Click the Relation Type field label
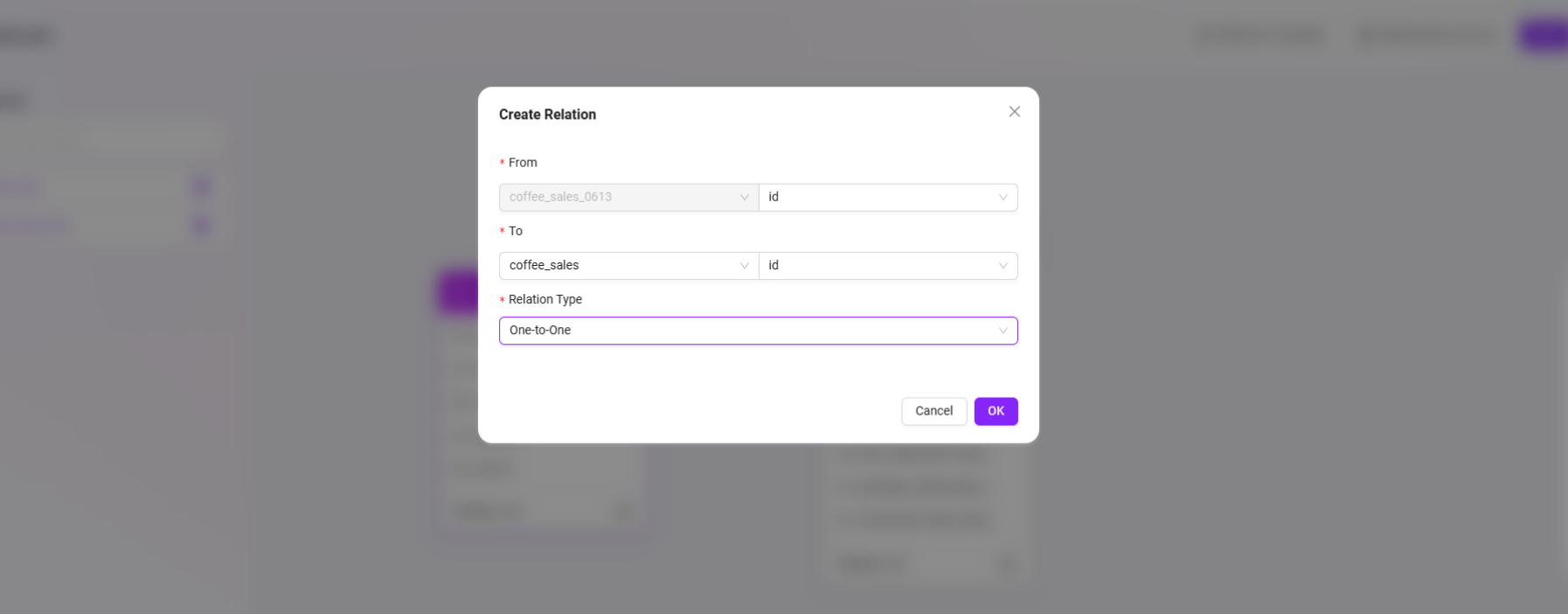 (545, 299)
